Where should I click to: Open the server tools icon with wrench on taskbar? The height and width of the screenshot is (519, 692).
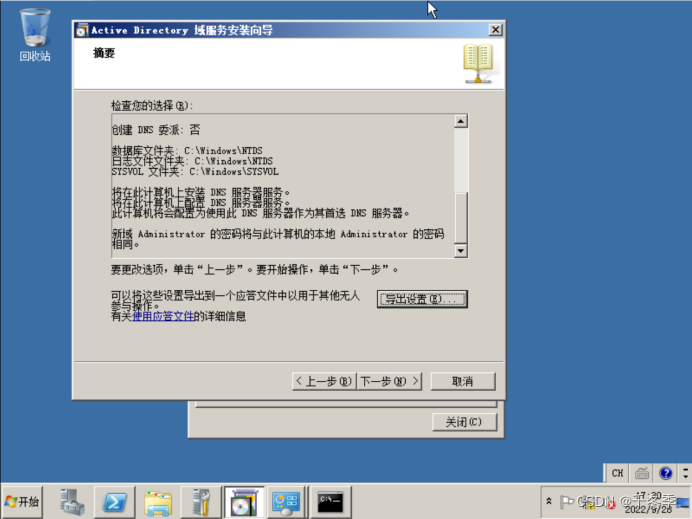point(201,502)
